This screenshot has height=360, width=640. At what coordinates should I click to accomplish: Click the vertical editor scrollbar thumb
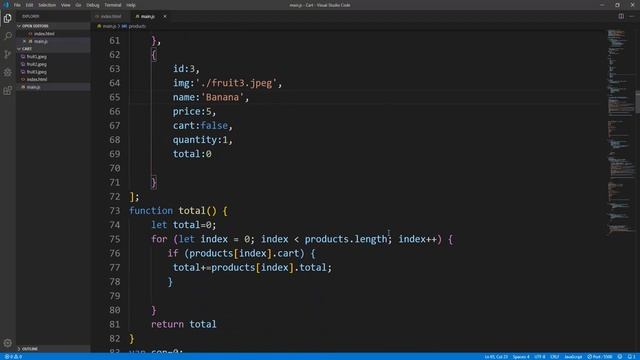click(x=638, y=102)
